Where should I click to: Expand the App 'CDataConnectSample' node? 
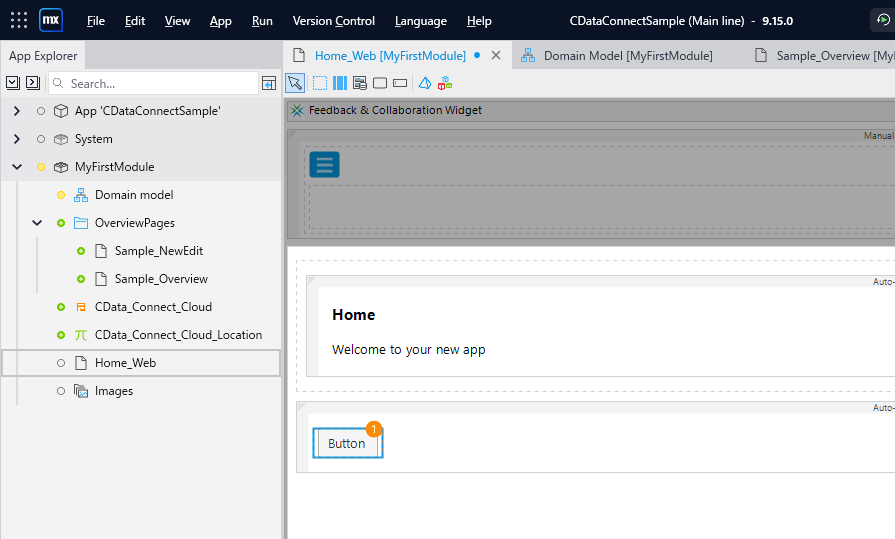coord(16,111)
